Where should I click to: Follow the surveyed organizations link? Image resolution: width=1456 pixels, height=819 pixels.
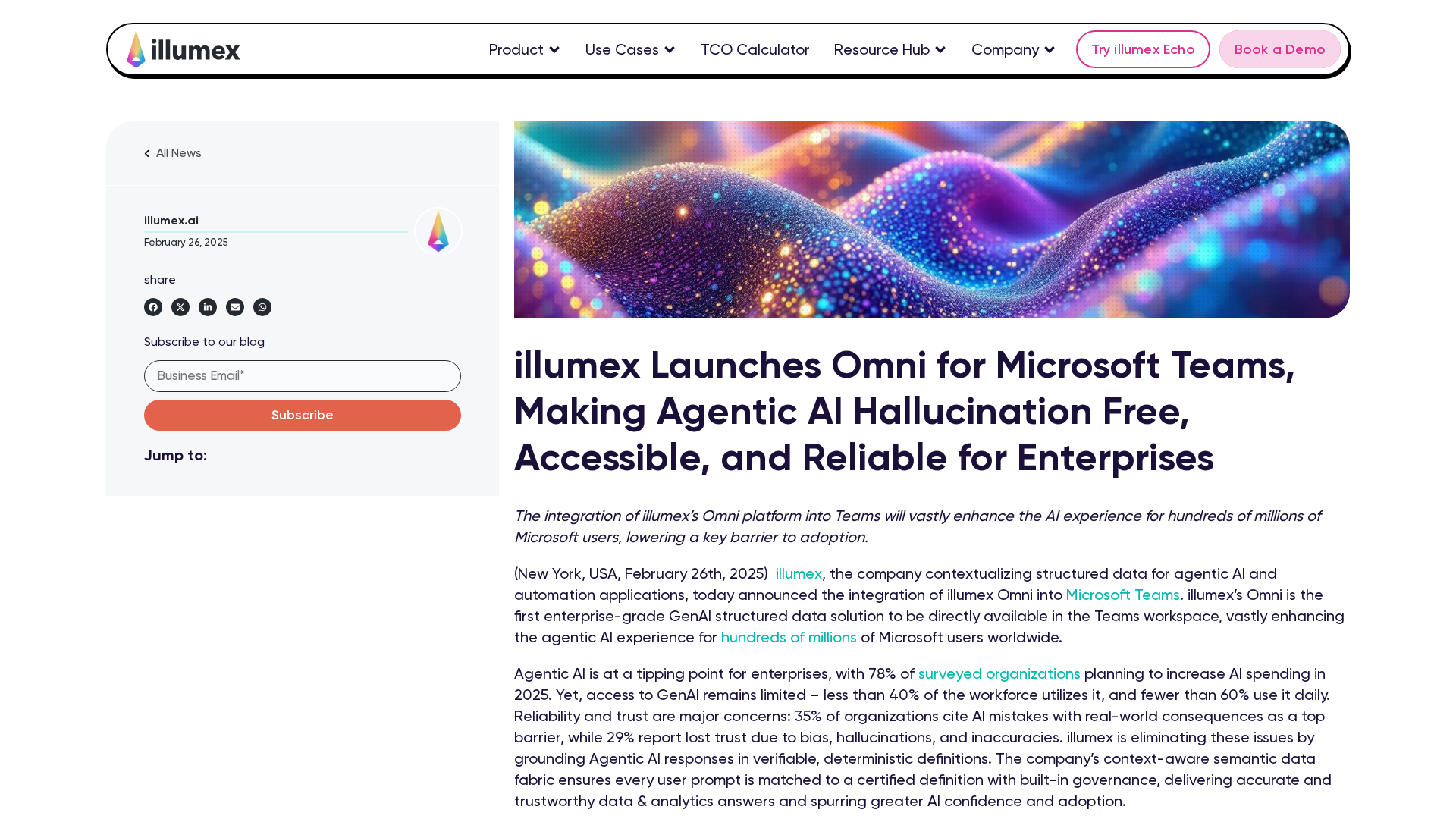(999, 674)
